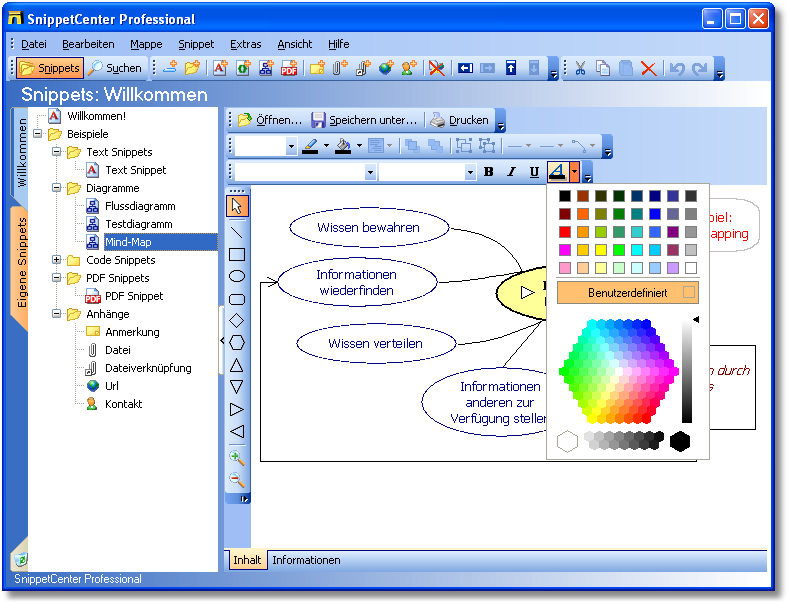Select the Testdiagramm tree item
Viewport: 789px width, 605px height.
138,224
